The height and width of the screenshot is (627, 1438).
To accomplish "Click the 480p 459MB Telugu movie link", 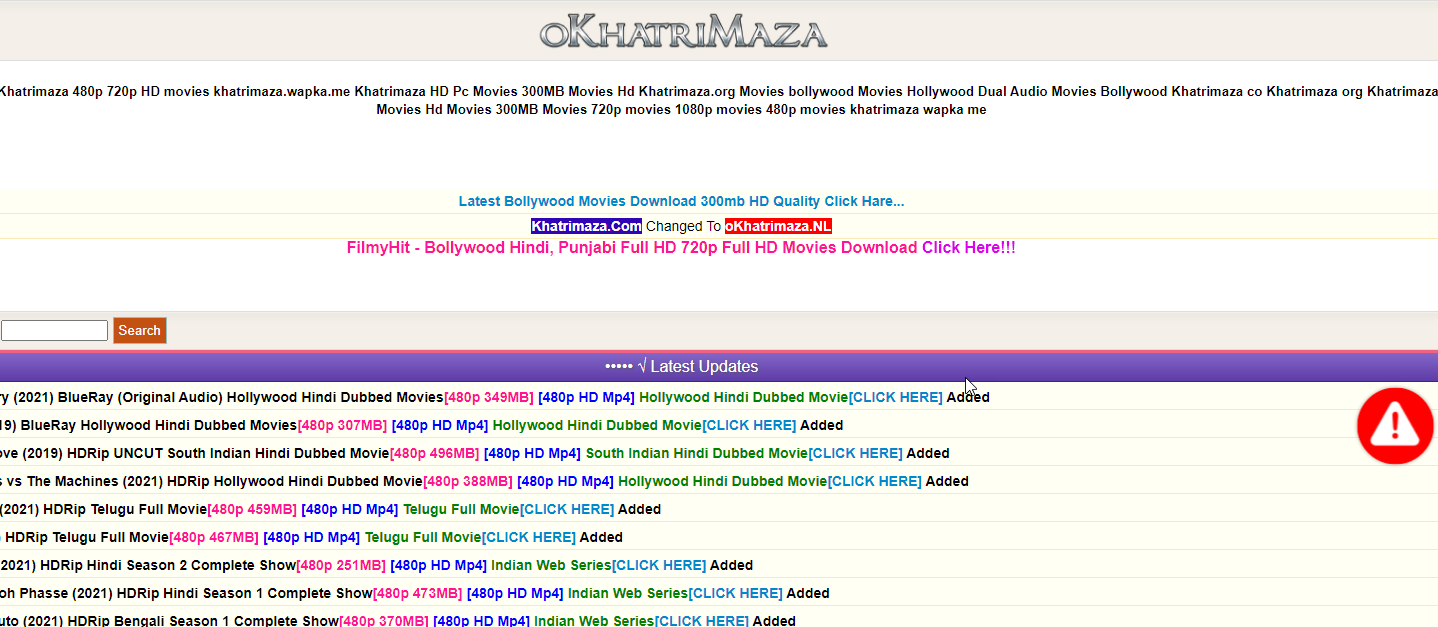I will [252, 509].
